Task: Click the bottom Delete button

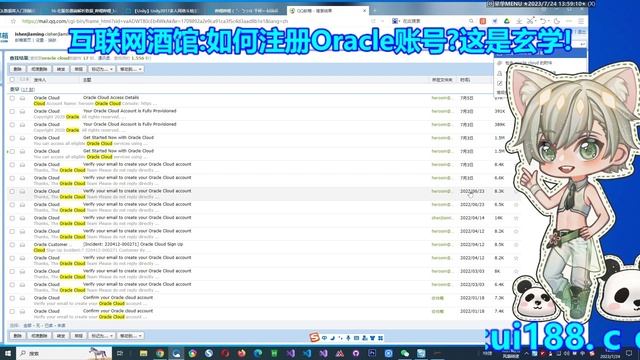Action: [x=18, y=336]
